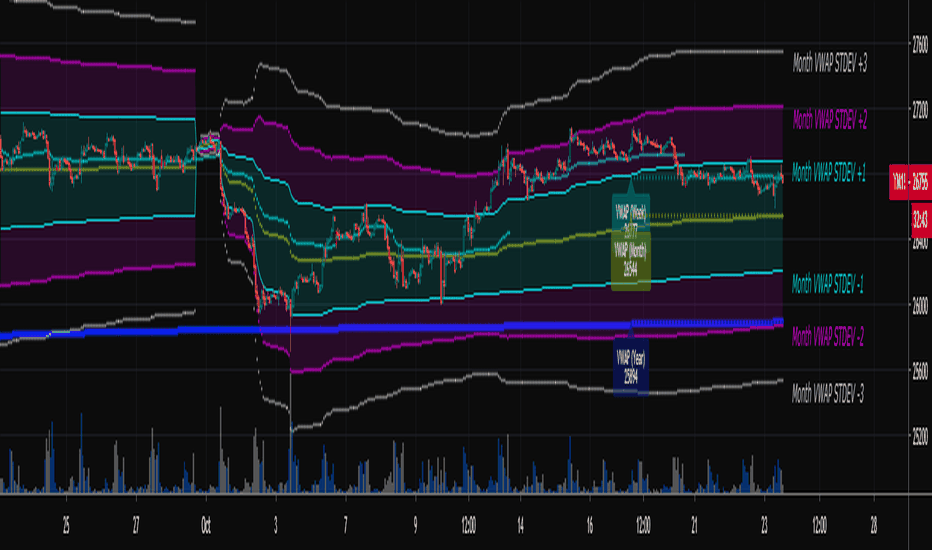Click the 28 date label on time axis
Screen dimensions: 932x550
874,525
